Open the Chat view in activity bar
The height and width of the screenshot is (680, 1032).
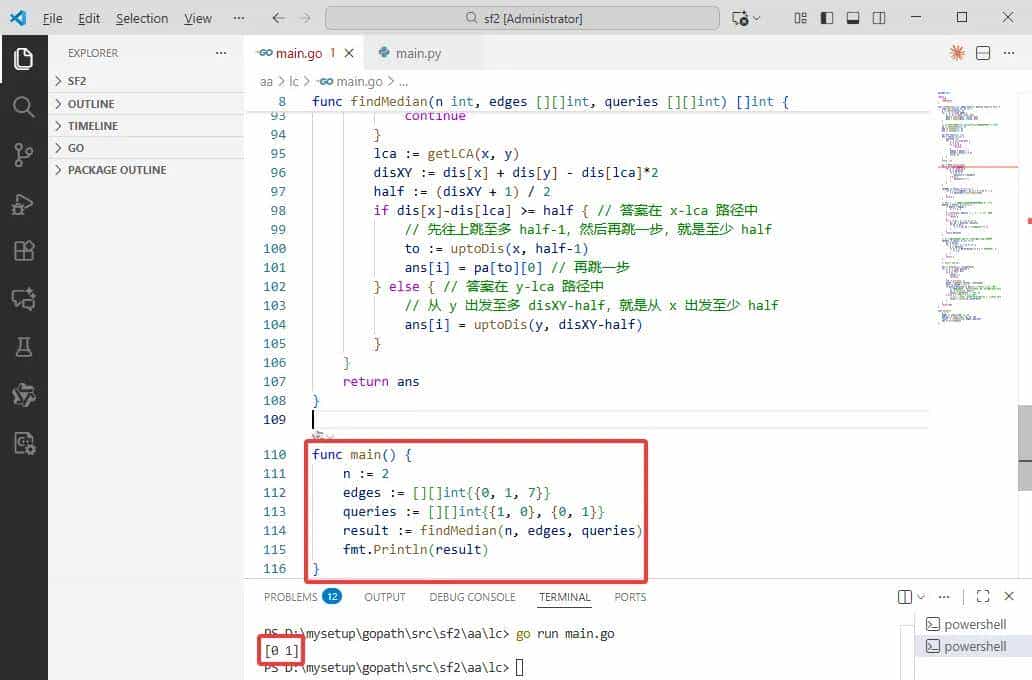coord(24,298)
